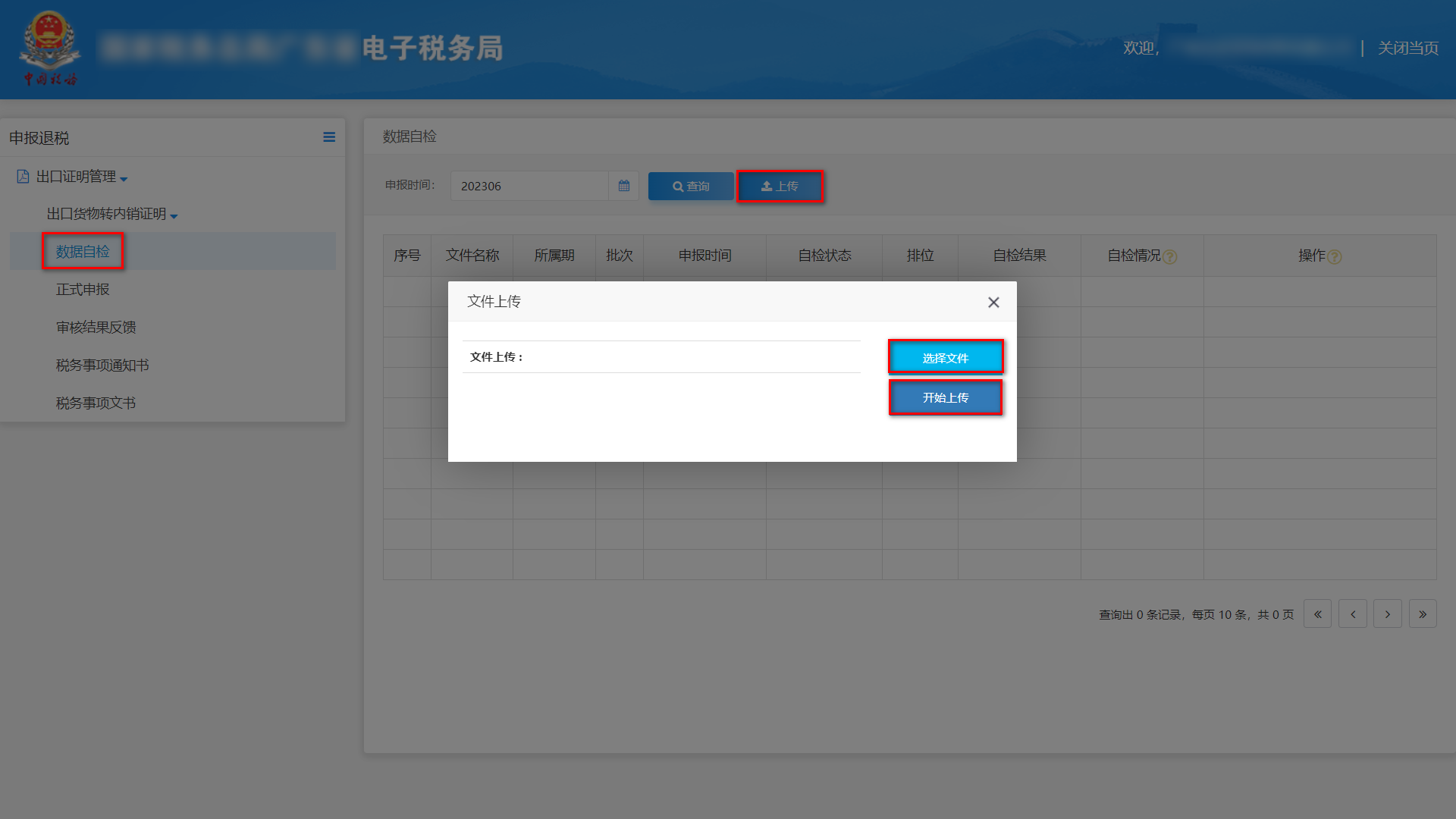Click the 申报时间 input field
1456x819 pixels.
pyautogui.click(x=529, y=186)
